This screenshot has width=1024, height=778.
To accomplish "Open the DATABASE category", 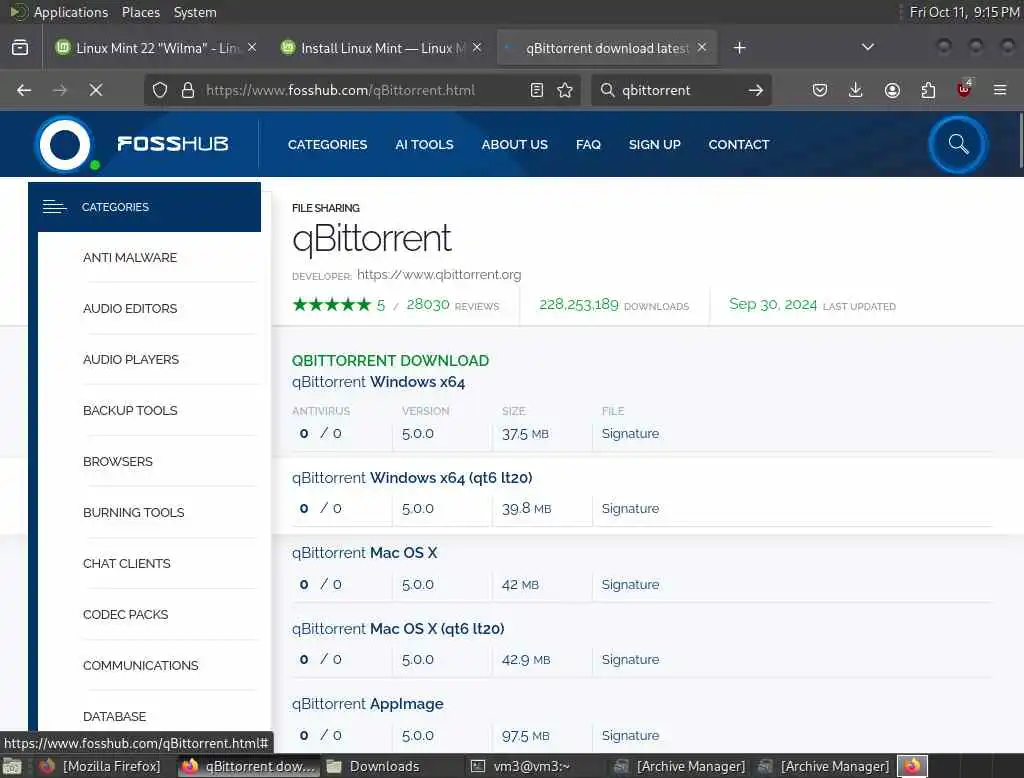I will 114,716.
